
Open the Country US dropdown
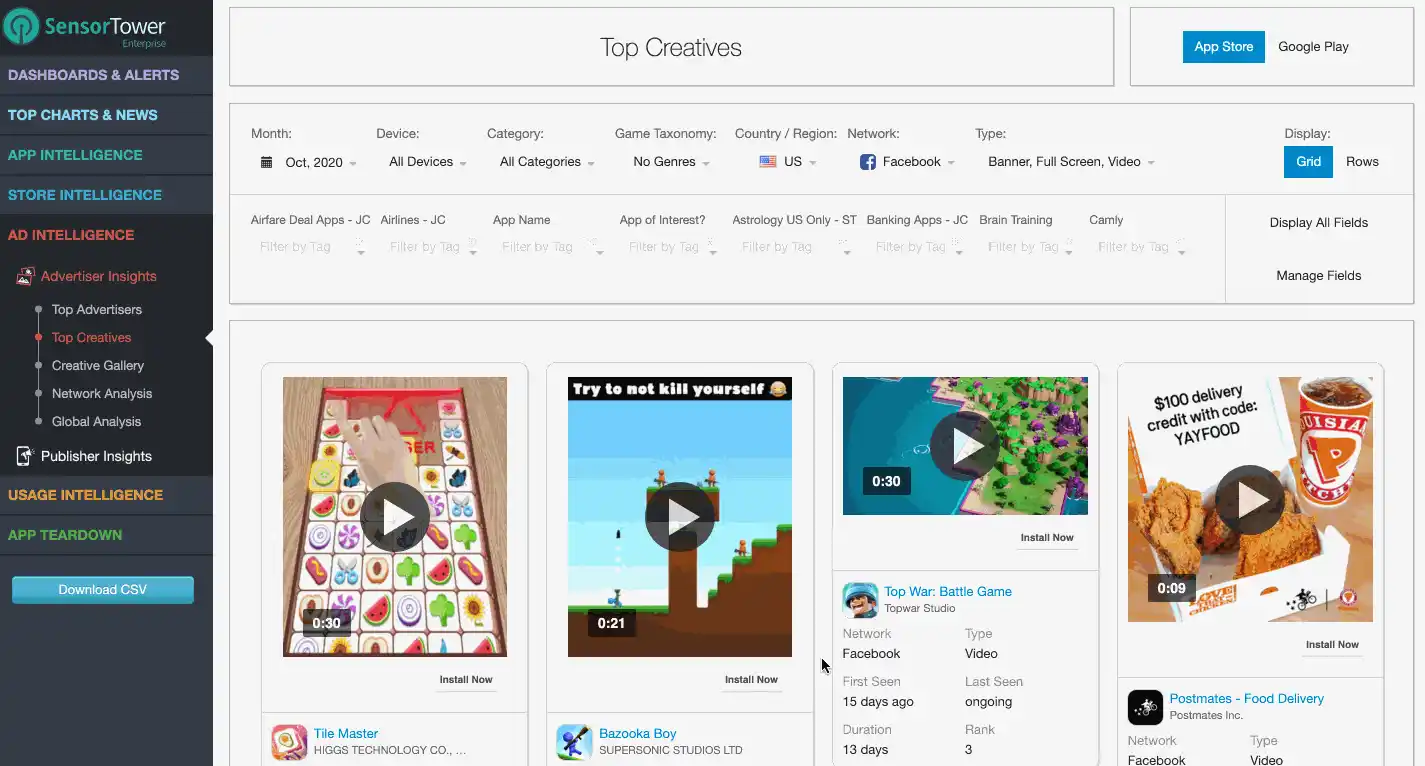coord(788,162)
